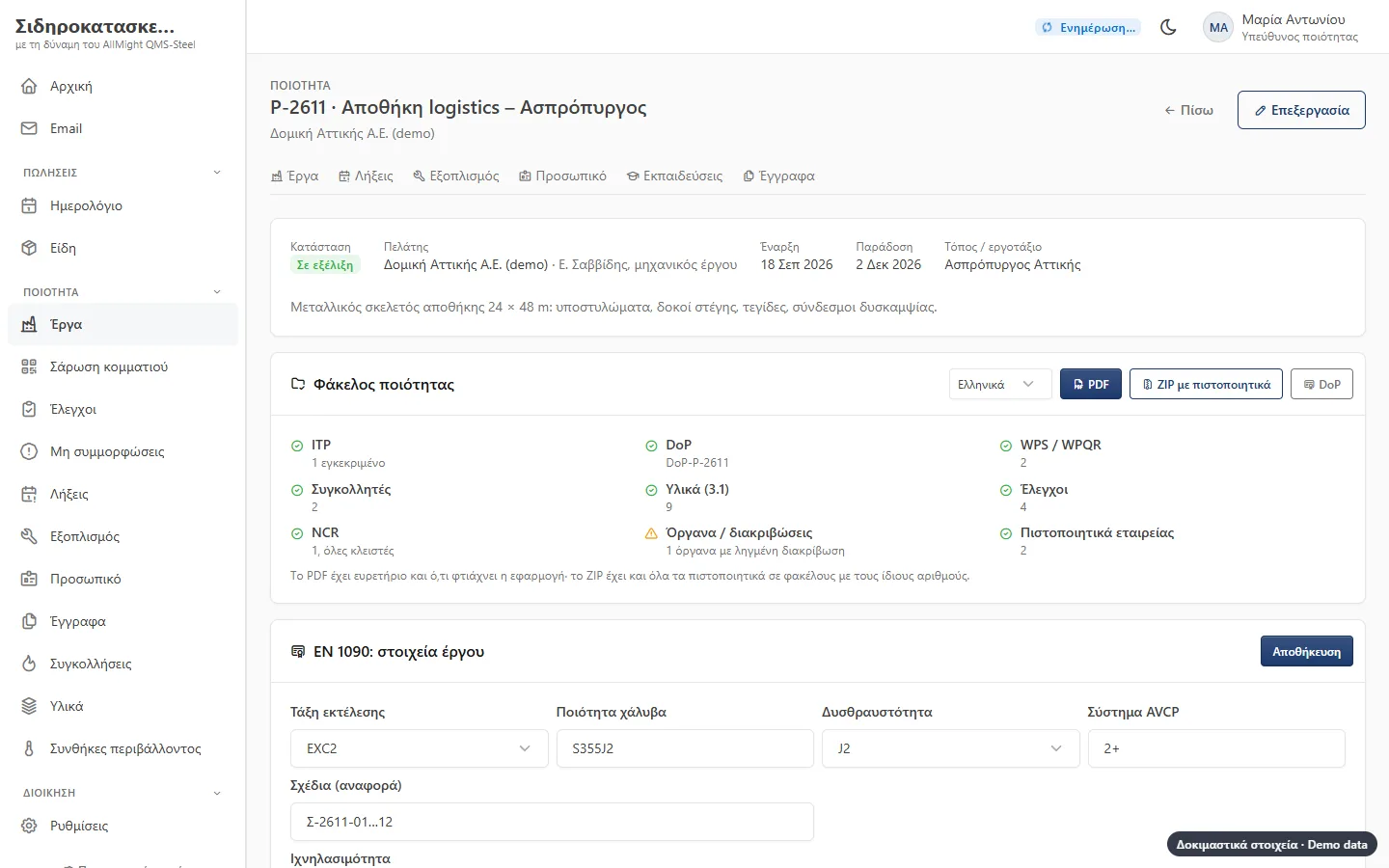The width and height of the screenshot is (1389, 868).
Task: Click Σχέδια αναφορά input field
Action: click(552, 822)
